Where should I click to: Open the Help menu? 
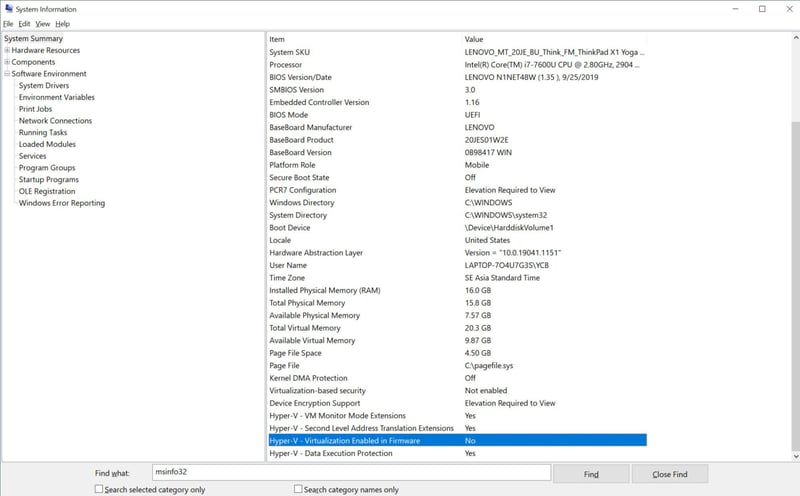62,23
